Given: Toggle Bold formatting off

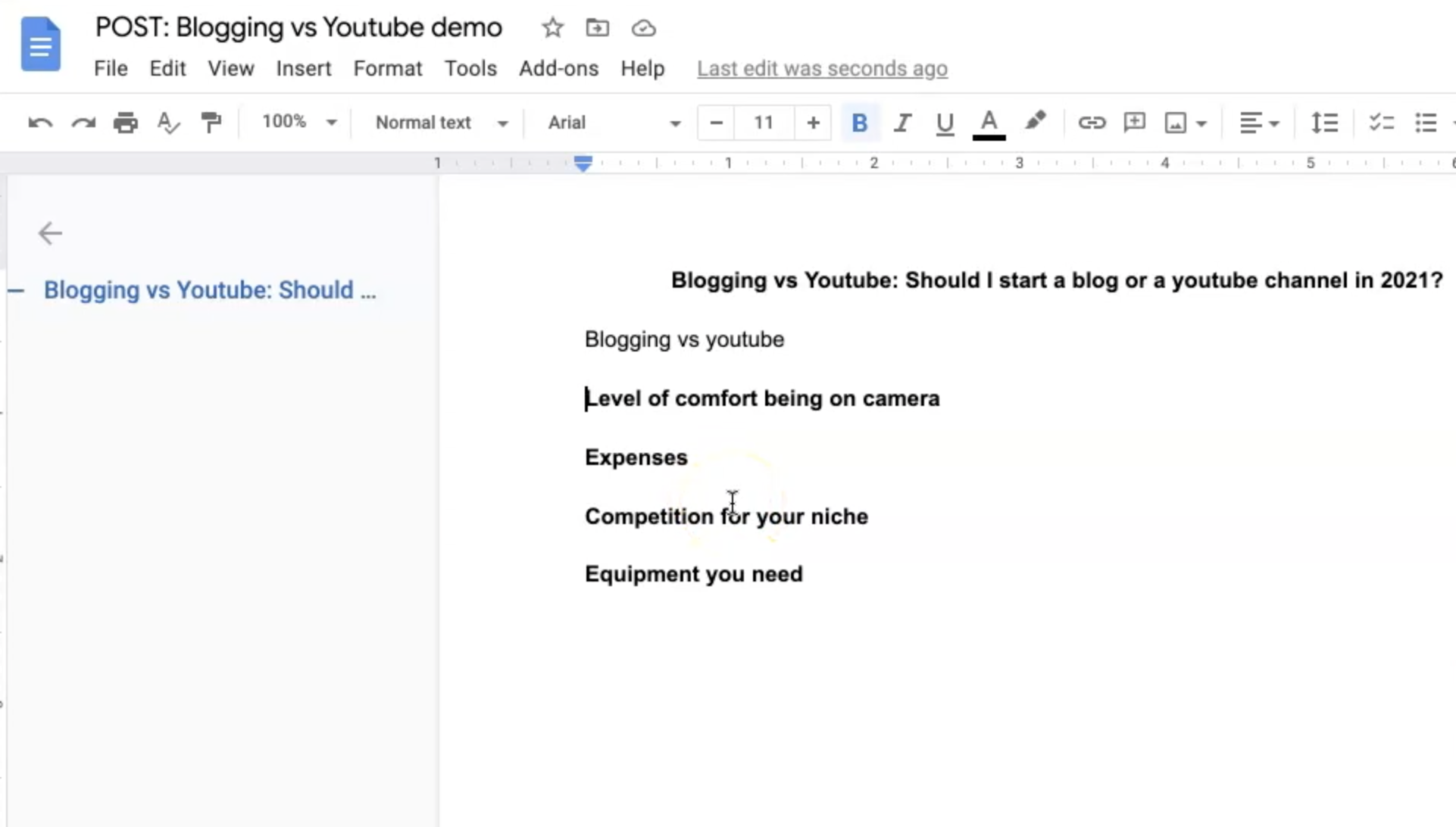Looking at the screenshot, I should pyautogui.click(x=860, y=123).
